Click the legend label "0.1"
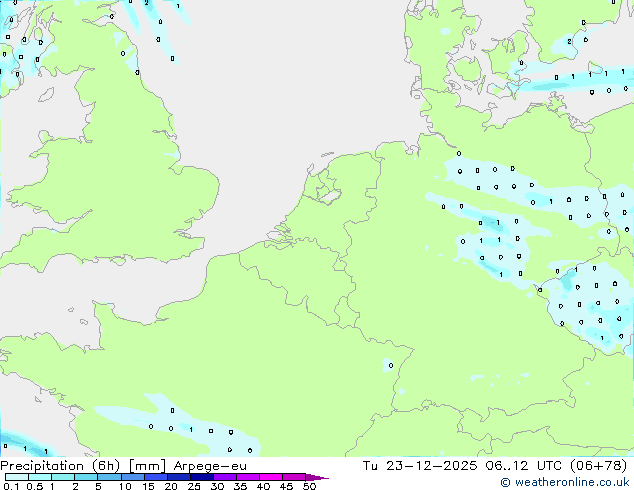Image resolution: width=634 pixels, height=490 pixels. pyautogui.click(x=11, y=486)
